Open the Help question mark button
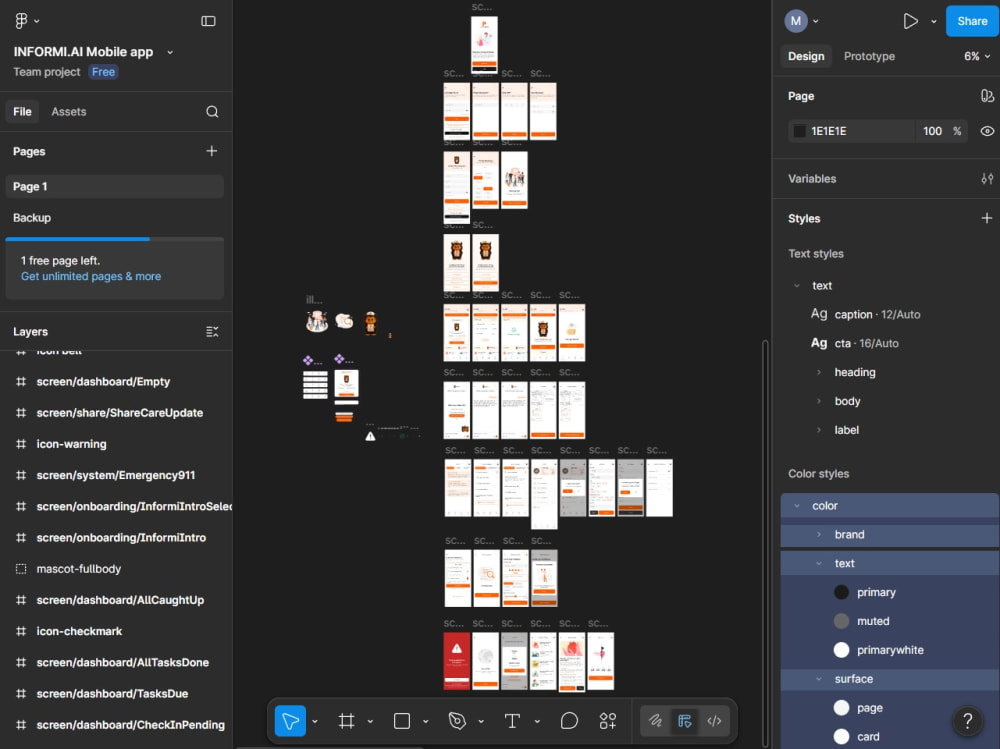This screenshot has width=1000, height=749. click(x=967, y=721)
